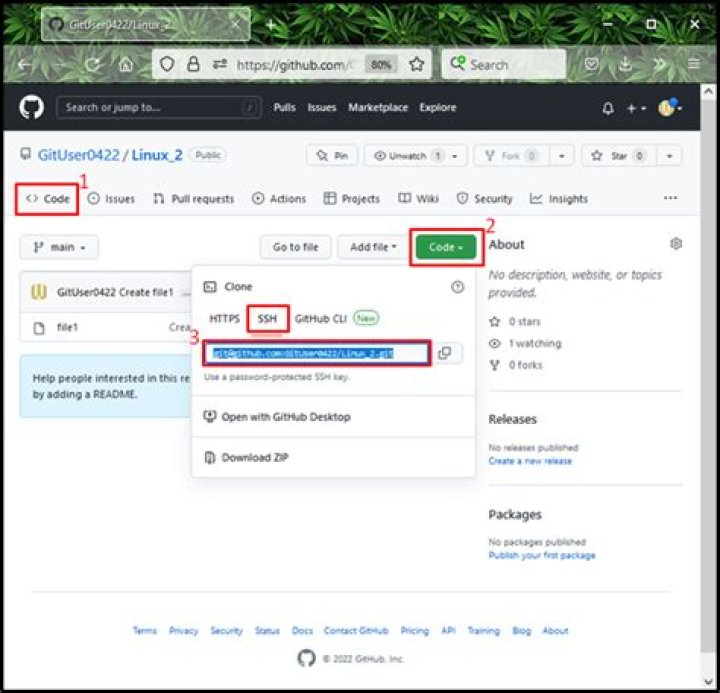The width and height of the screenshot is (720, 693).
Task: Click the clone help question icon
Action: tap(457, 287)
